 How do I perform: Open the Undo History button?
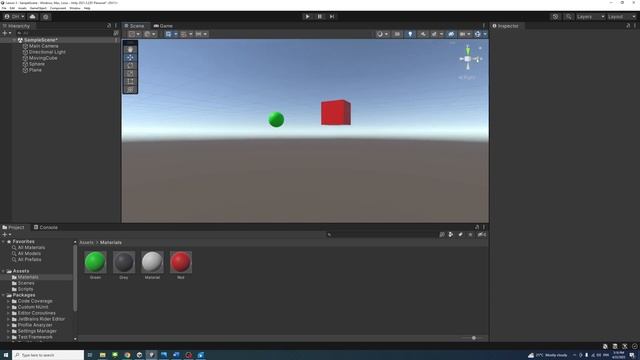pos(555,17)
